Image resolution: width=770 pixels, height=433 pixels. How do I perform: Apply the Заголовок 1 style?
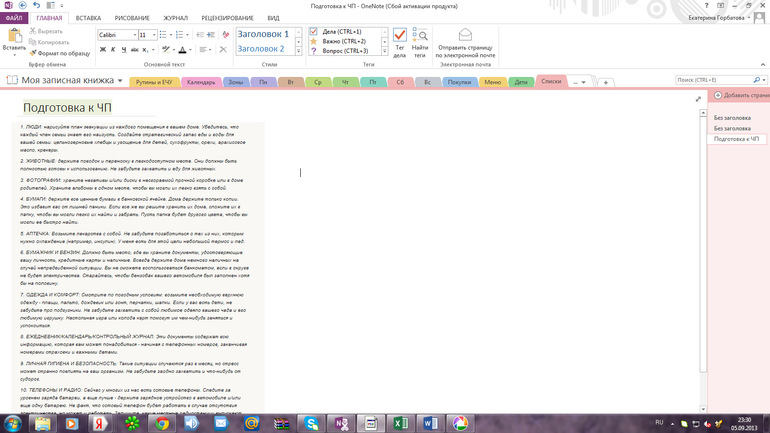point(263,34)
